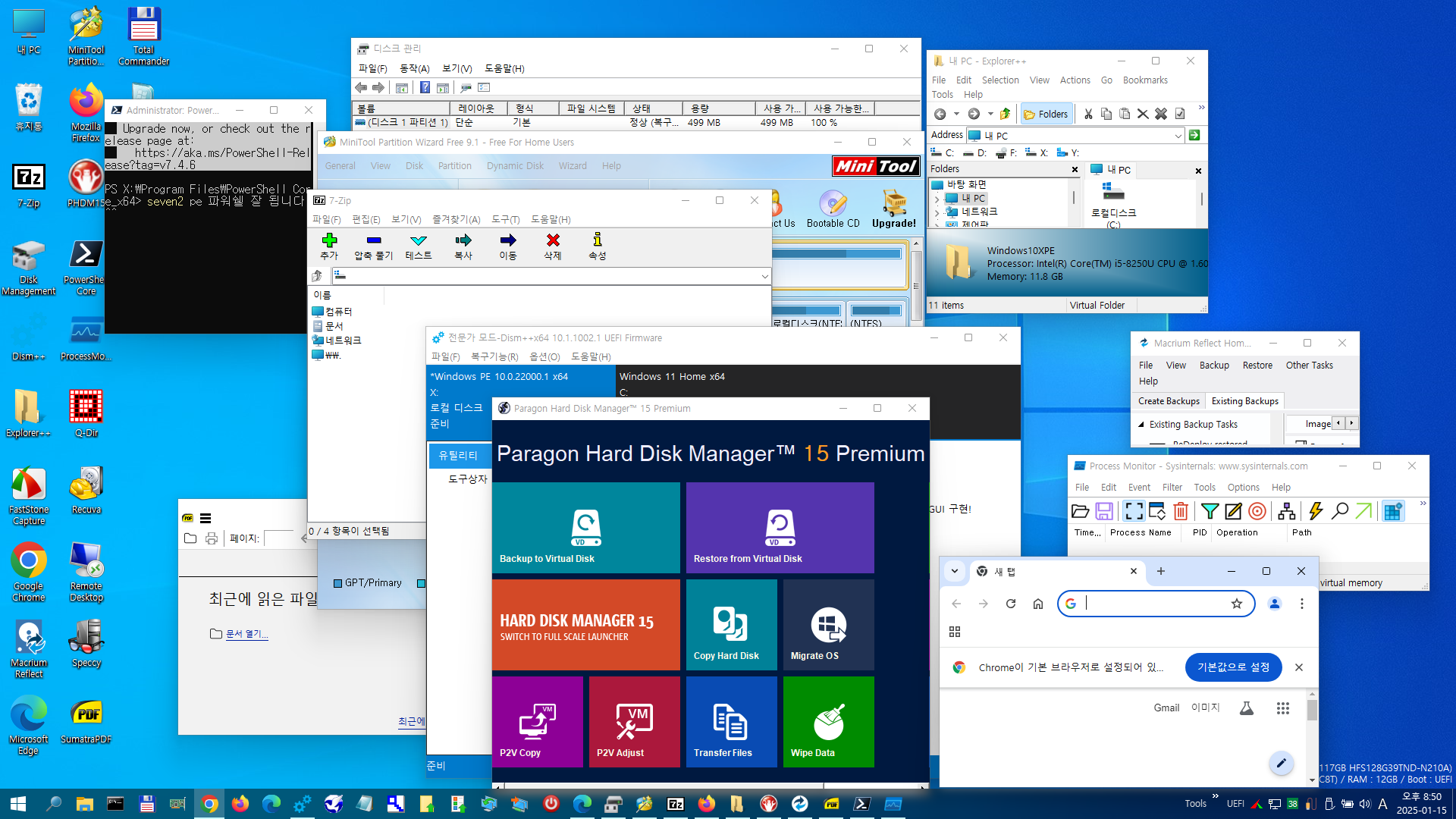Click Bootable CD icon in MiniTool

[x=833, y=209]
